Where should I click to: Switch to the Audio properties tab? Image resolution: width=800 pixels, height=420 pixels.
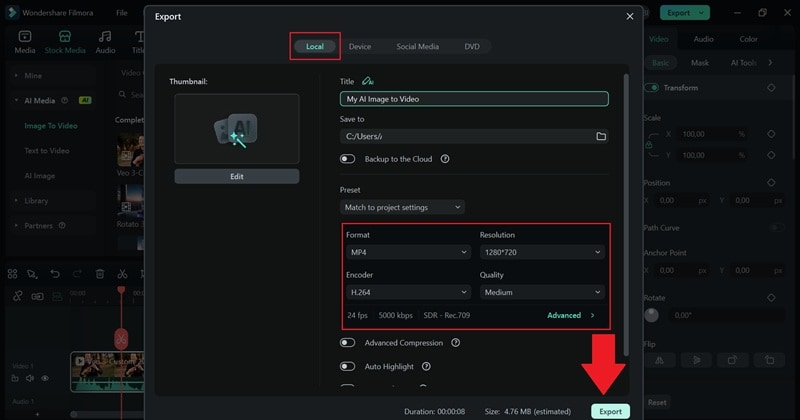[x=703, y=39]
